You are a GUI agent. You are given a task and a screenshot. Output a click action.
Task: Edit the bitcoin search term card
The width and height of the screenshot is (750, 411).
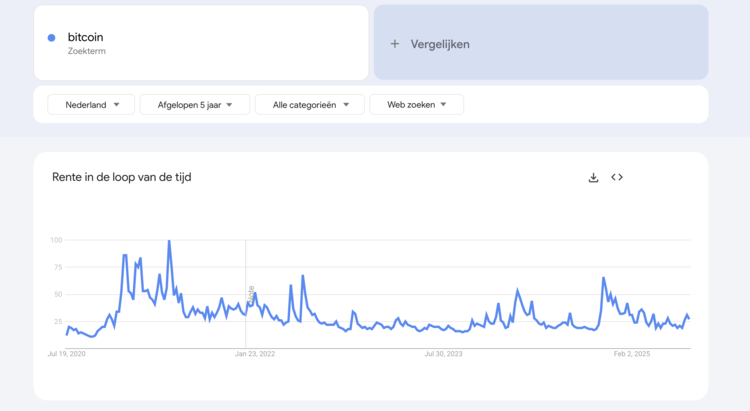(201, 43)
